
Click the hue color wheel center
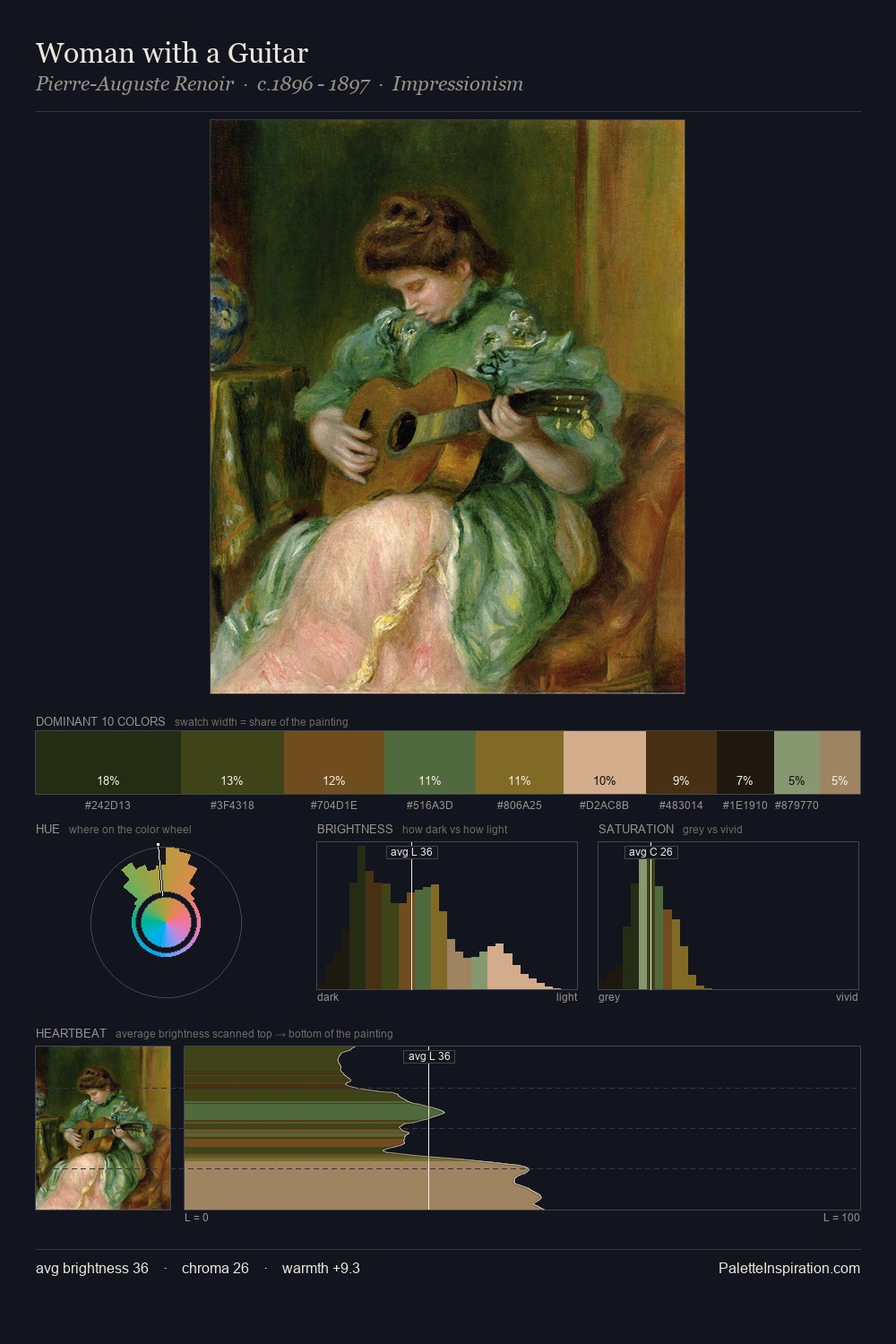tap(166, 922)
